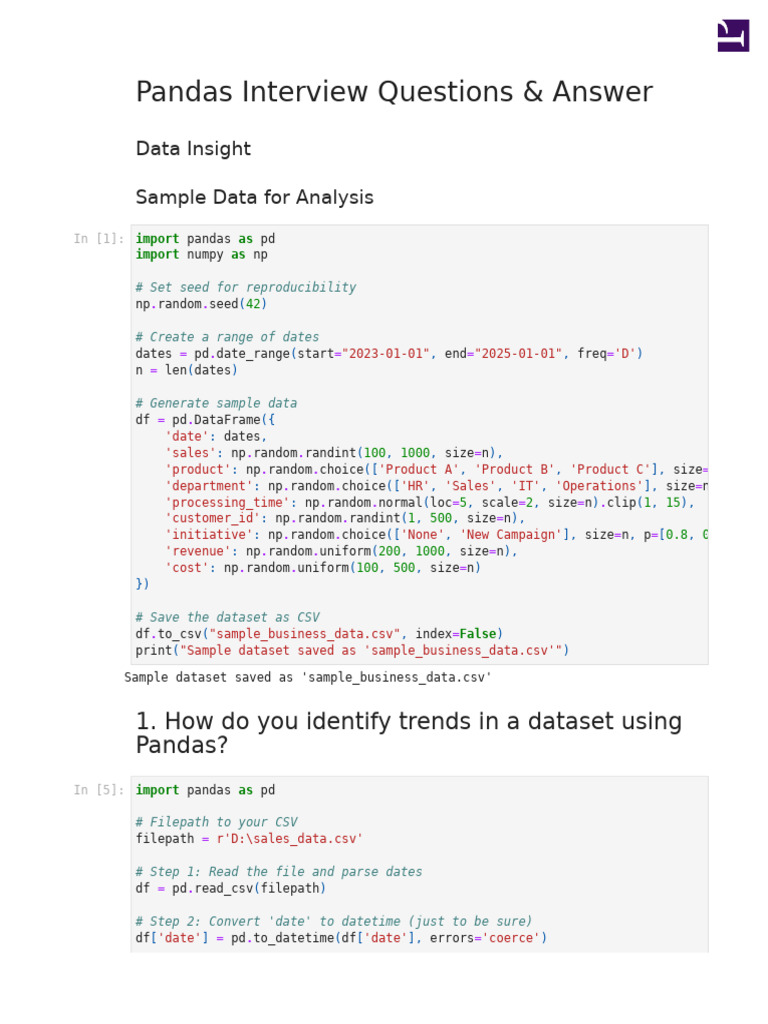
Task: Click the "Pandas Interview Questions & Answer" title
Action: 393,93
